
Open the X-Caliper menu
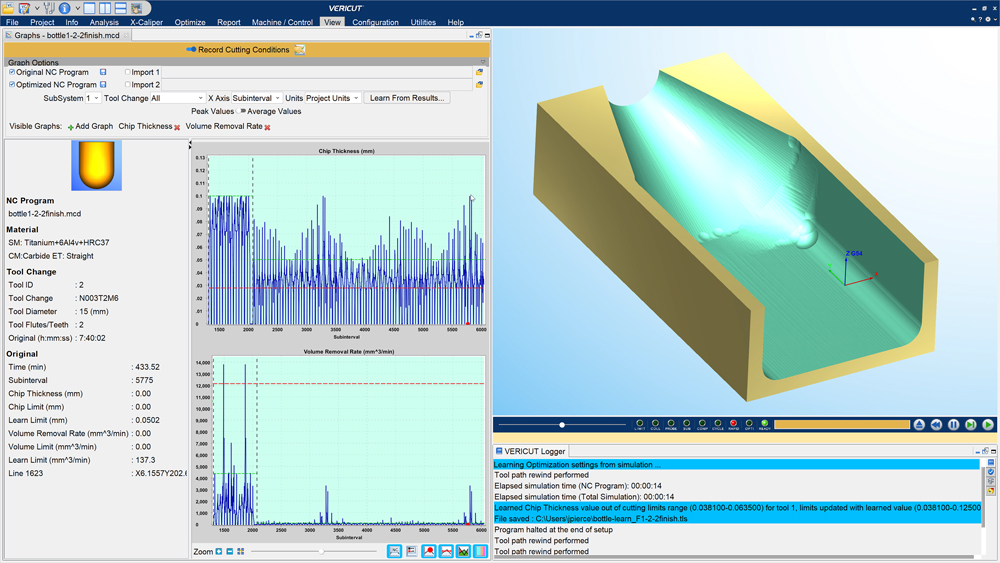coord(146,22)
